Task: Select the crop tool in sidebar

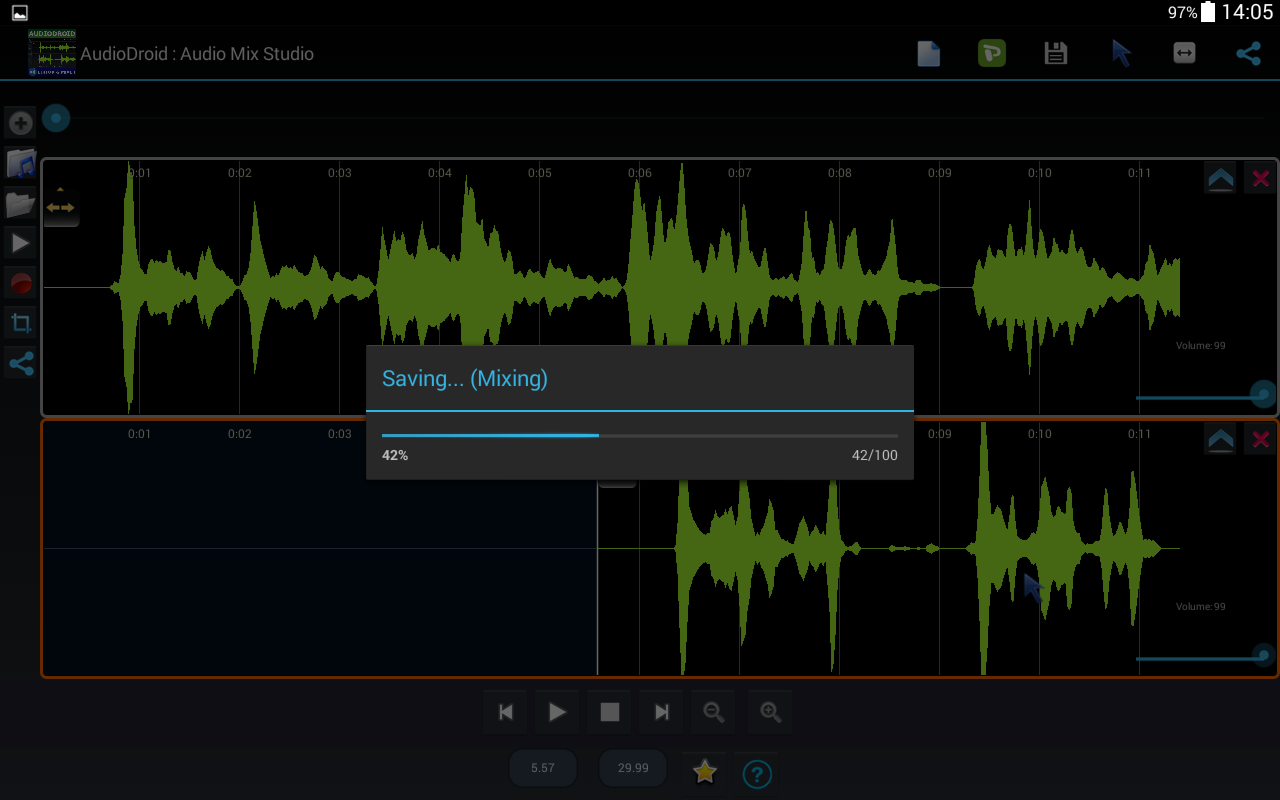Action: coord(20,323)
